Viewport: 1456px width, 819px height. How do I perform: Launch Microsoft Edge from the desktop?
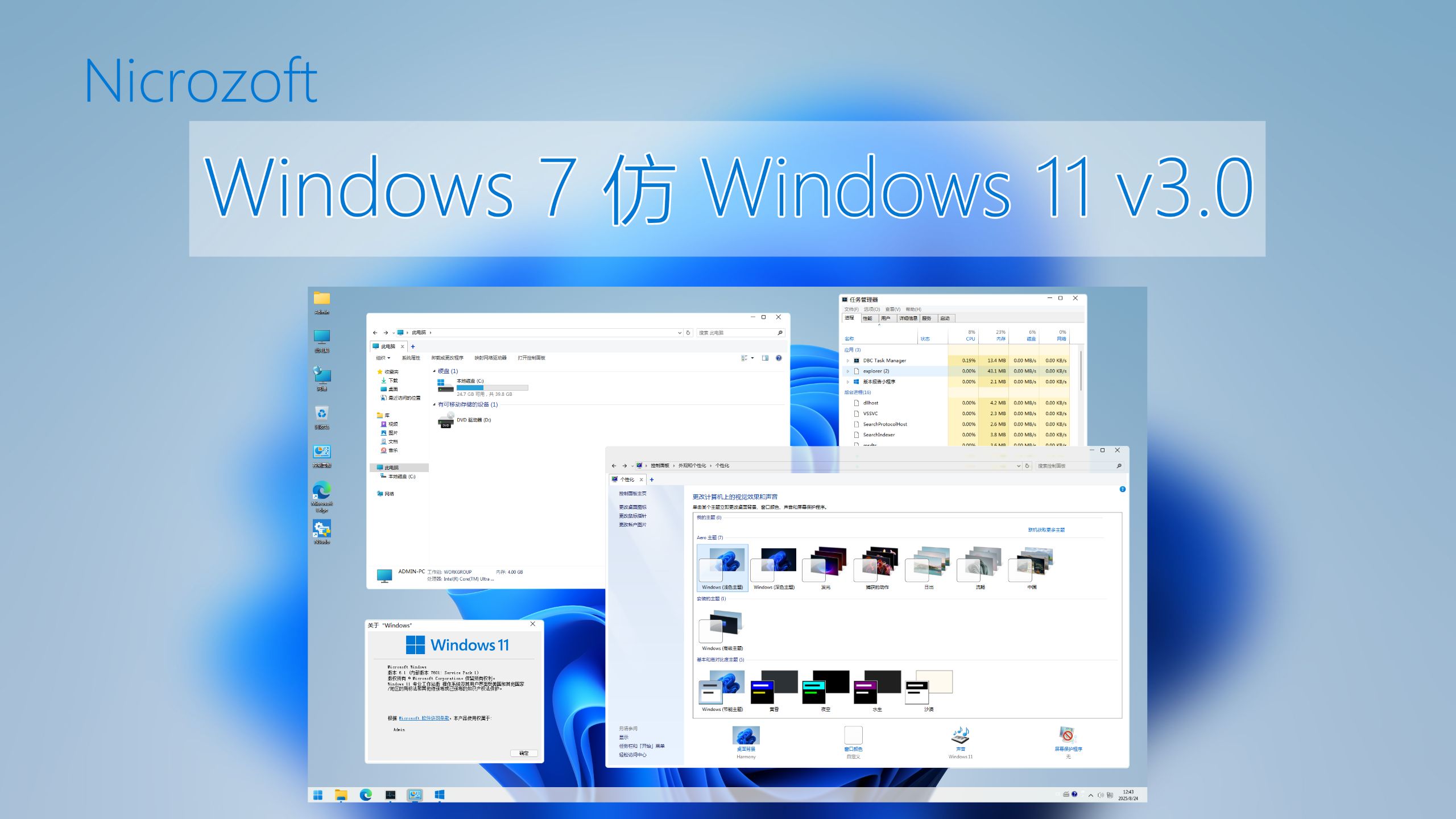[x=321, y=495]
